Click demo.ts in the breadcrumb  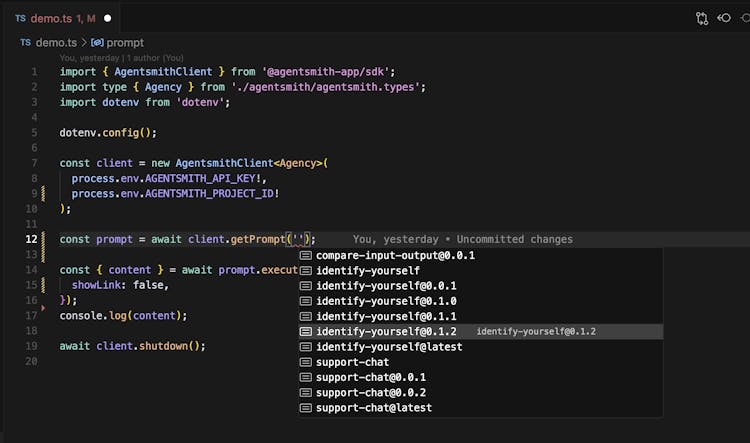[x=56, y=43]
